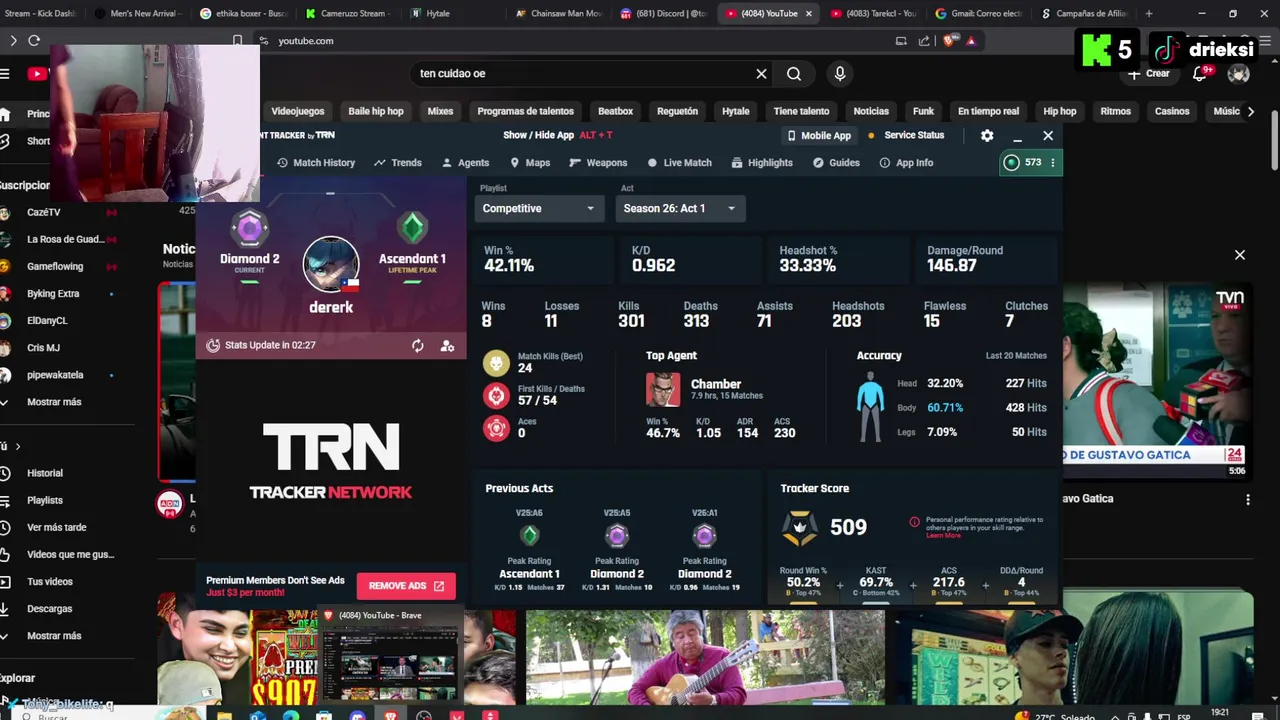Open the Gustavo Gatica news thumbnail
This screenshot has width=1280, height=720.
coord(1157,380)
